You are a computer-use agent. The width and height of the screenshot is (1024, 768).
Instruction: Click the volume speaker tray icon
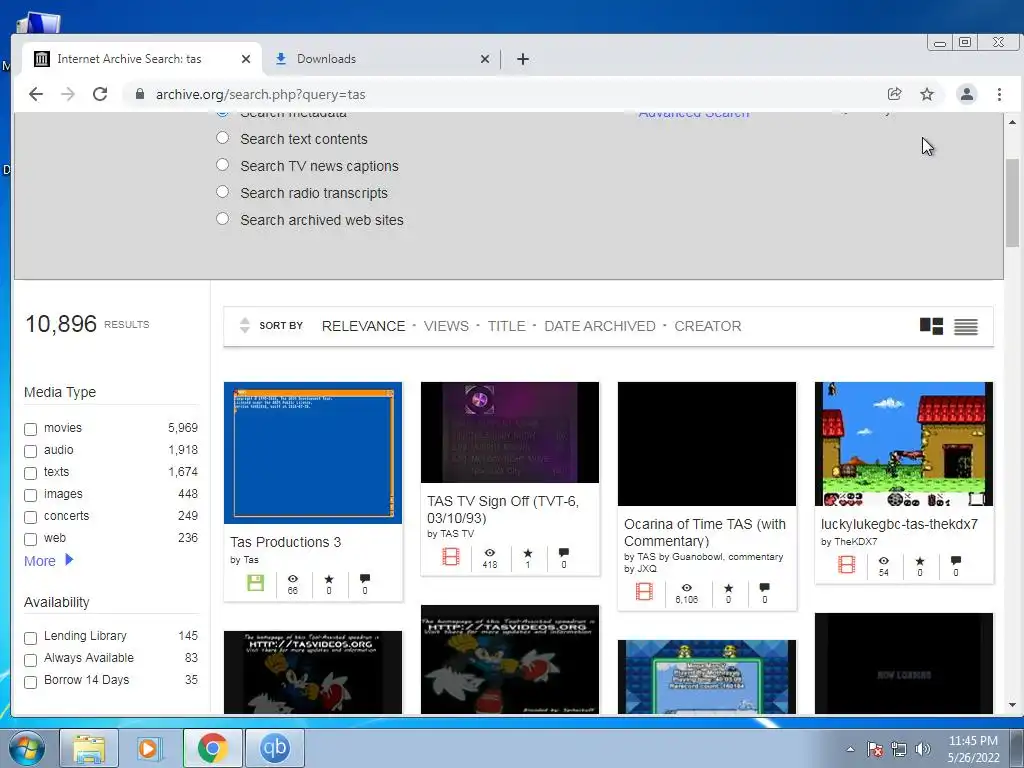[x=923, y=749]
